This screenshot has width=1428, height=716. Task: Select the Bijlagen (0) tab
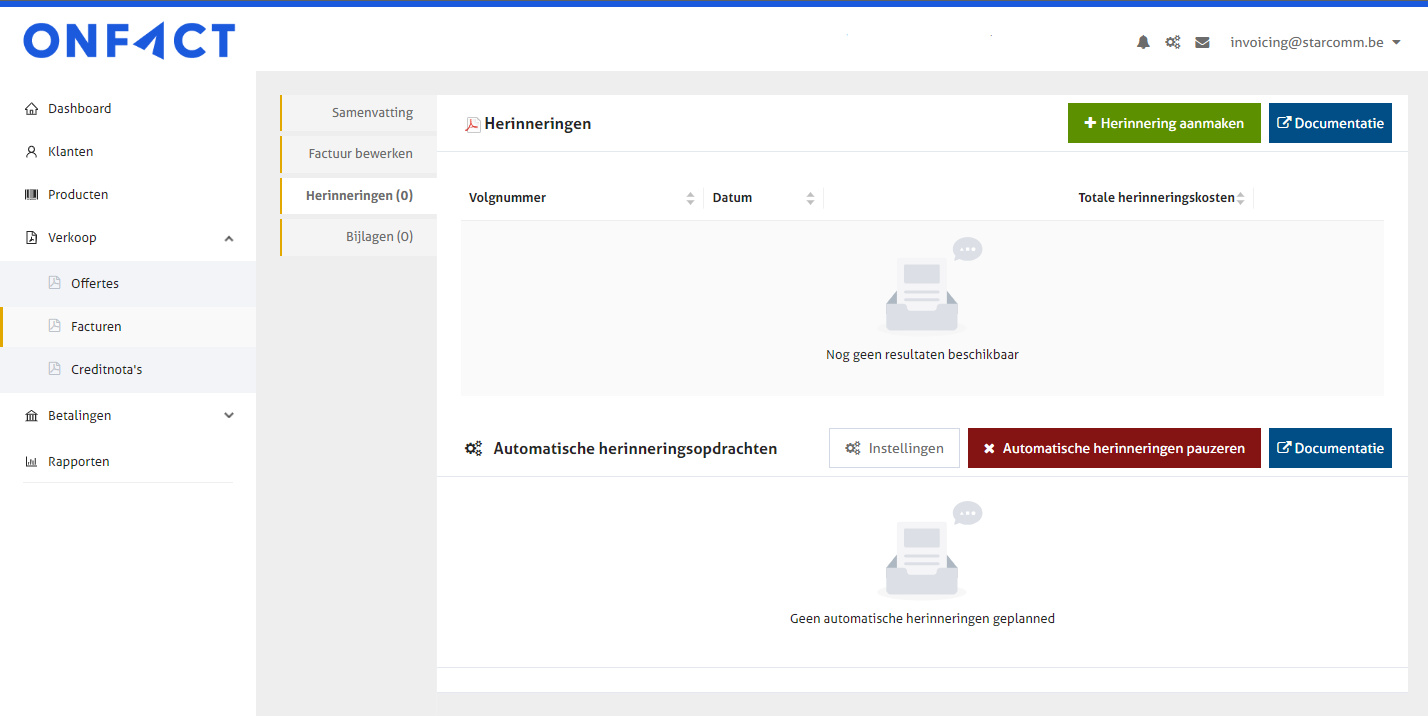pos(372,237)
